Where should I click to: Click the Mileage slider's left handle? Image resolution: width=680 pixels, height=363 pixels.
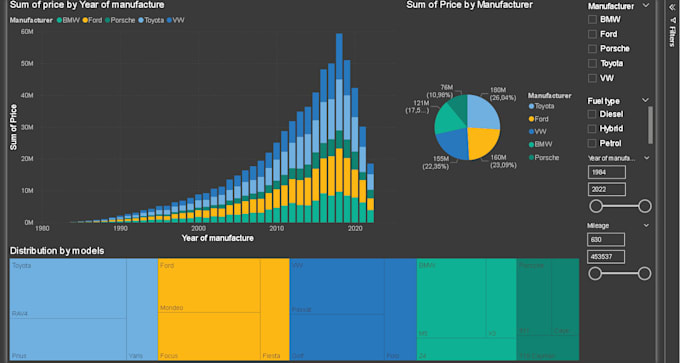(595, 274)
